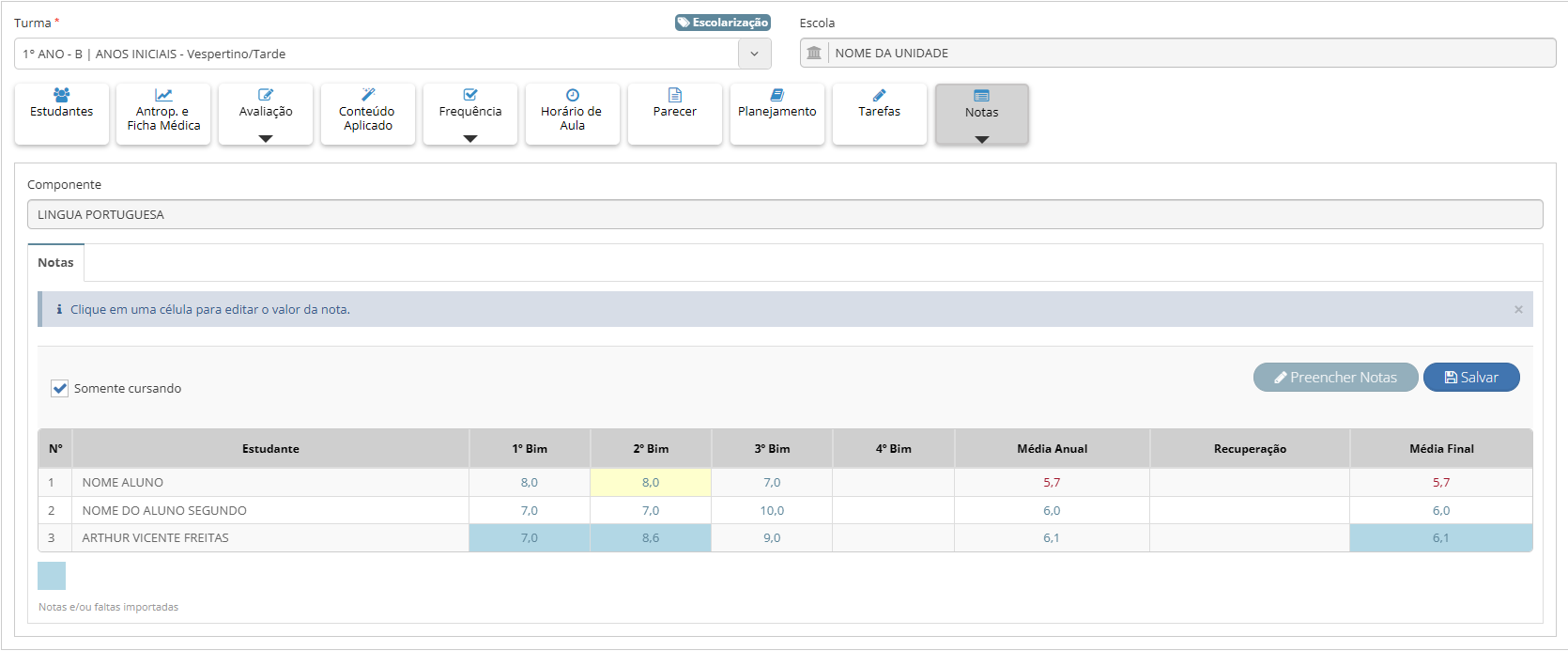1568x651 pixels.
Task: Click the Média Final column header
Action: (x=1441, y=449)
